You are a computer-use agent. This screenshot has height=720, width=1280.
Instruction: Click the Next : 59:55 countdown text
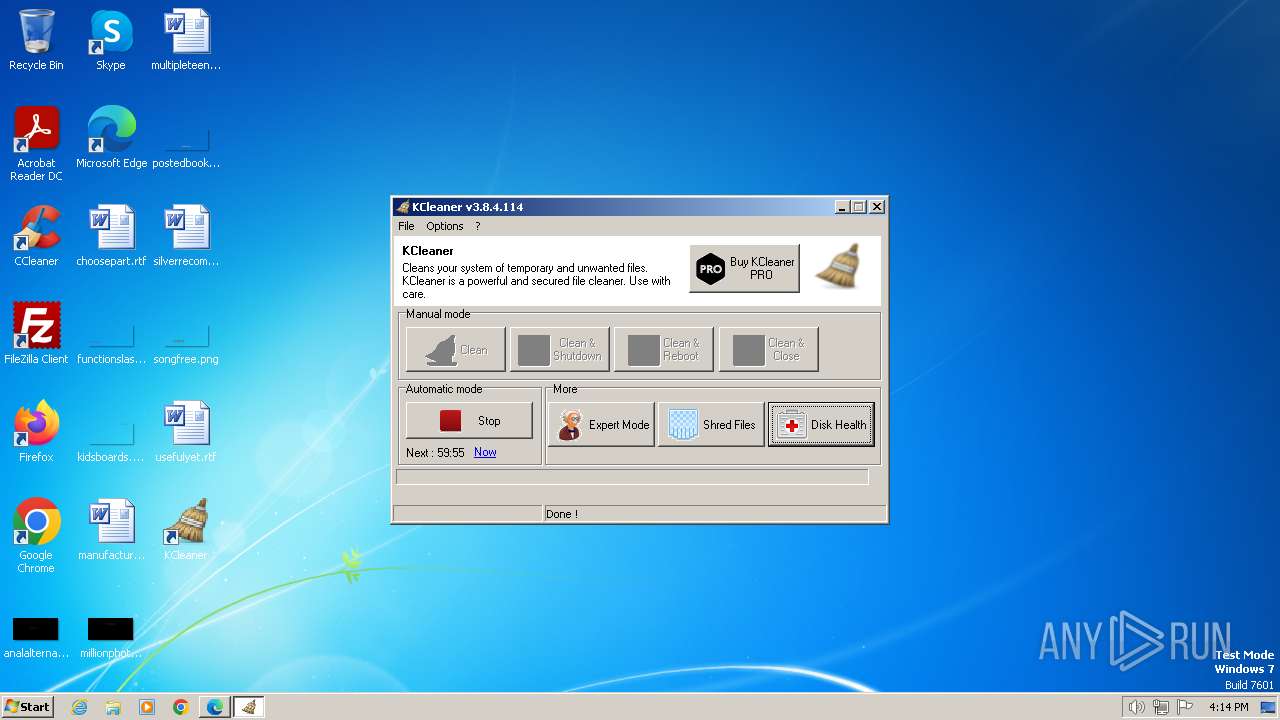pos(435,452)
